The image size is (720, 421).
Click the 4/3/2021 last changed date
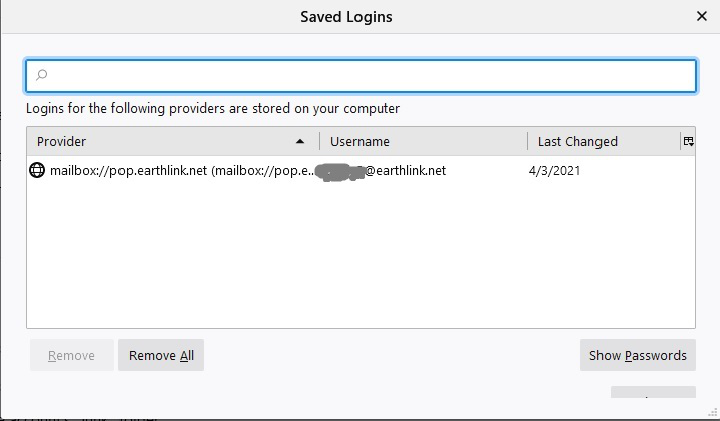click(554, 171)
